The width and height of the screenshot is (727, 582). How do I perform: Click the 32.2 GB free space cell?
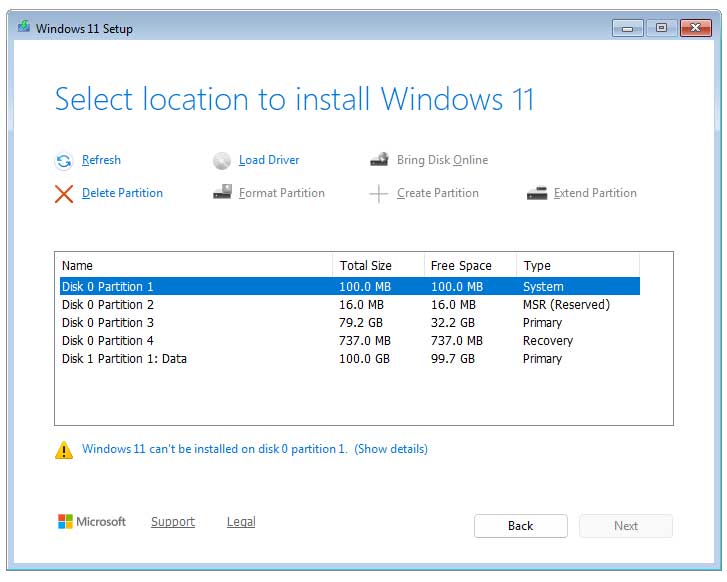(453, 323)
